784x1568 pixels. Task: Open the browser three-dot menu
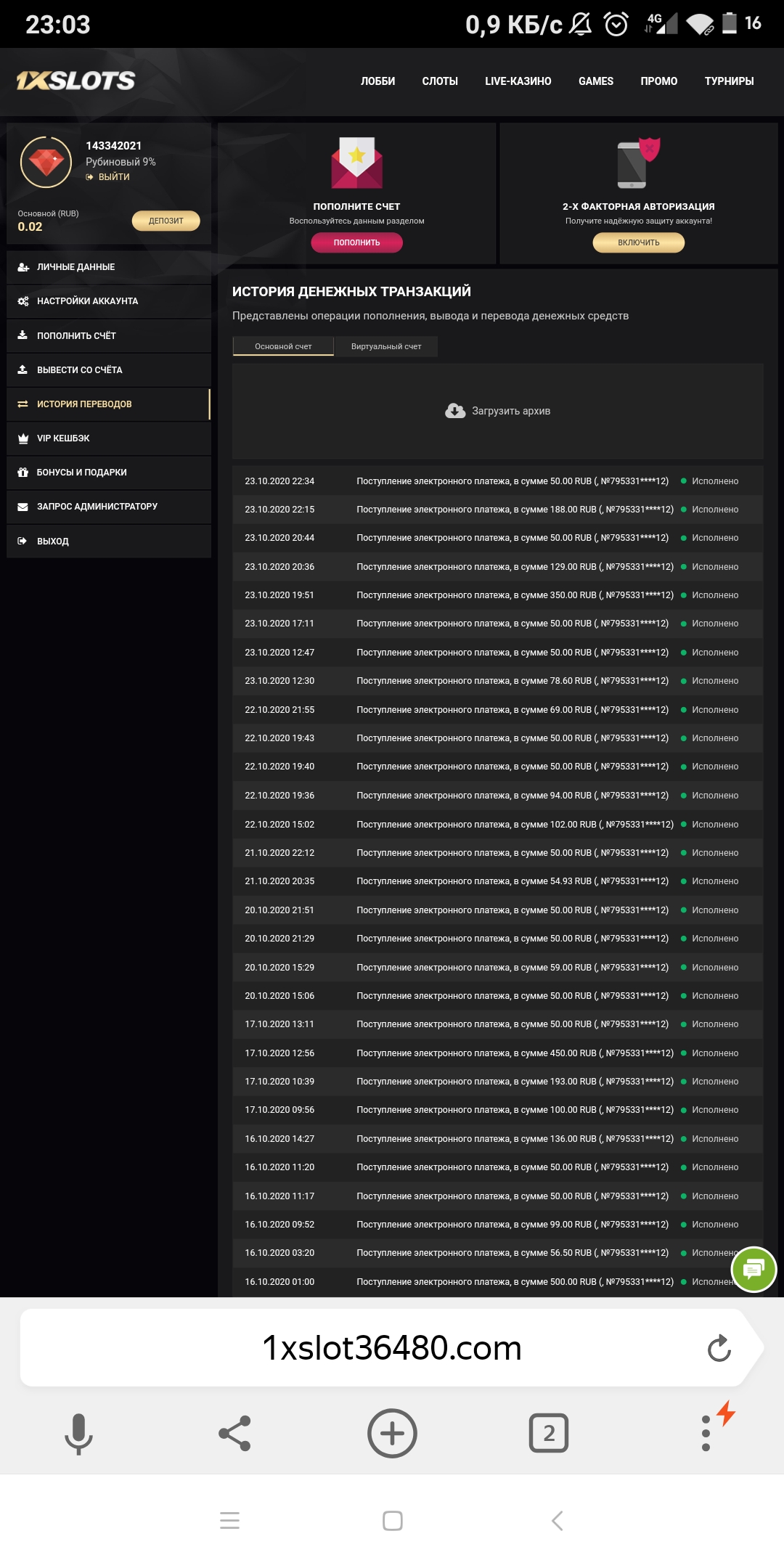click(706, 1433)
